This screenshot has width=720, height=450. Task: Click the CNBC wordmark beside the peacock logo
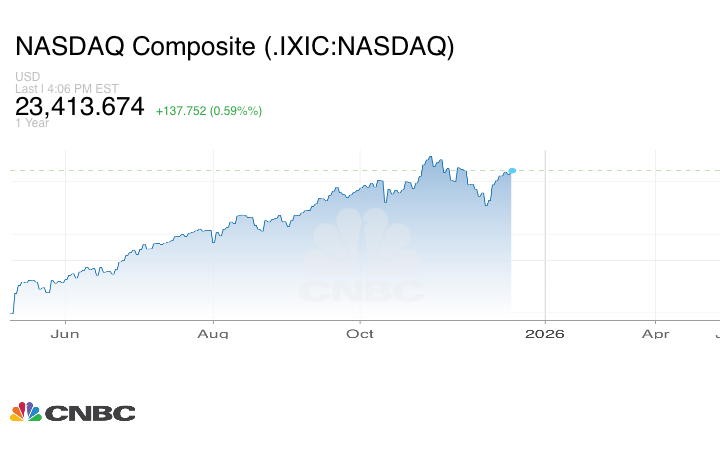[x=89, y=413]
